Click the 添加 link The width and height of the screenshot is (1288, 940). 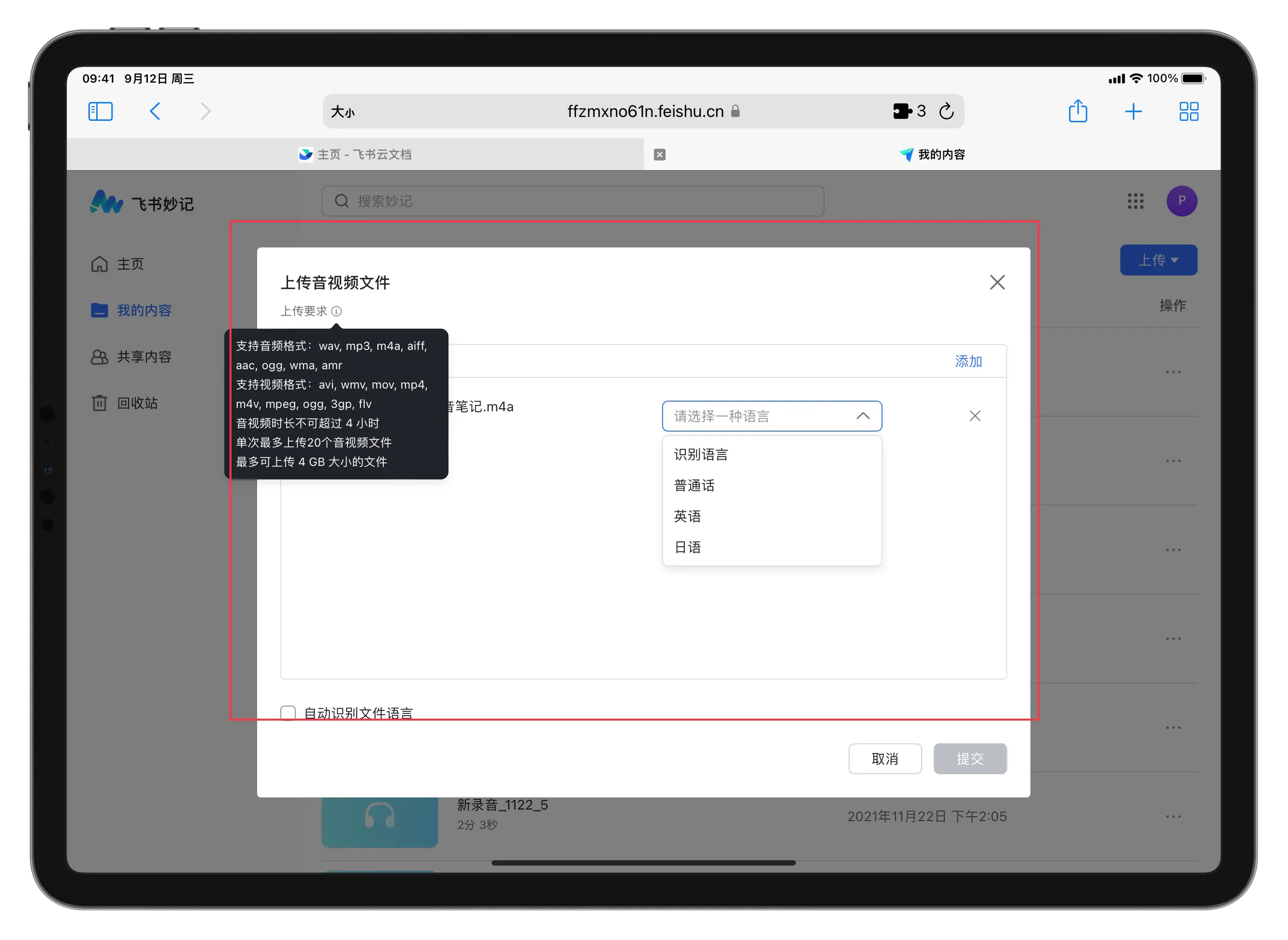coord(969,362)
